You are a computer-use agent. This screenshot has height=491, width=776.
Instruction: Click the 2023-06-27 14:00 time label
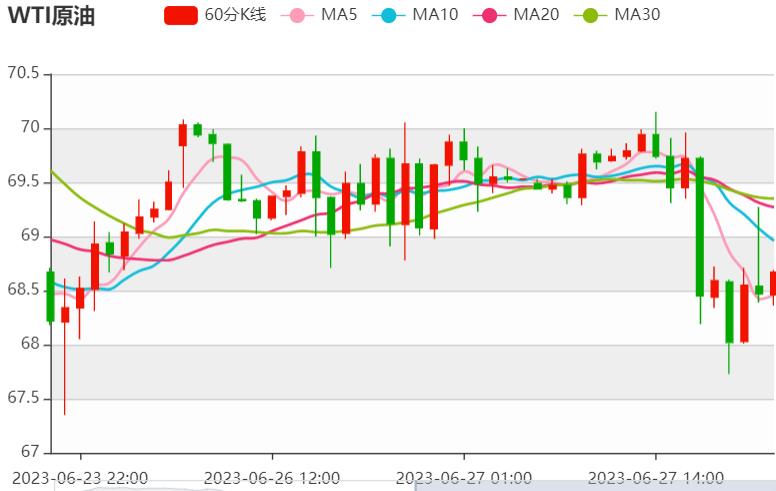(x=656, y=478)
